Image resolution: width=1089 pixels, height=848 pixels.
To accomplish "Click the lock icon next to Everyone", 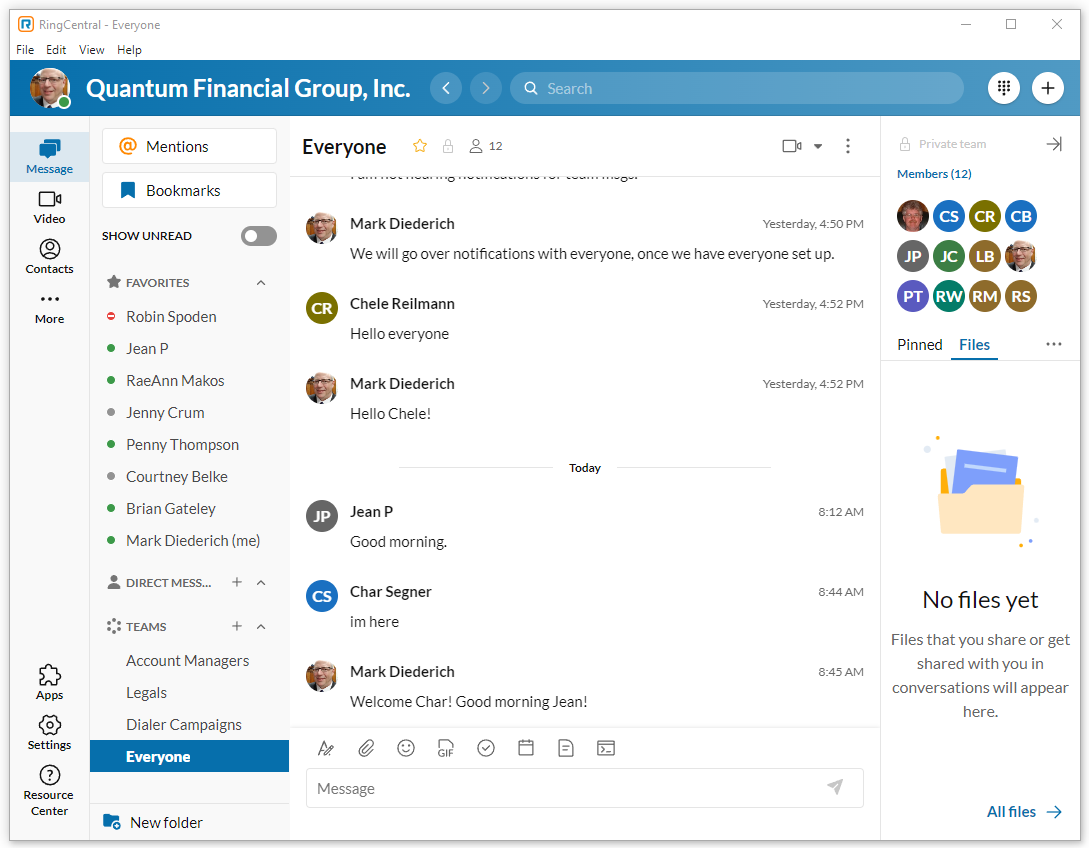I will pyautogui.click(x=448, y=146).
